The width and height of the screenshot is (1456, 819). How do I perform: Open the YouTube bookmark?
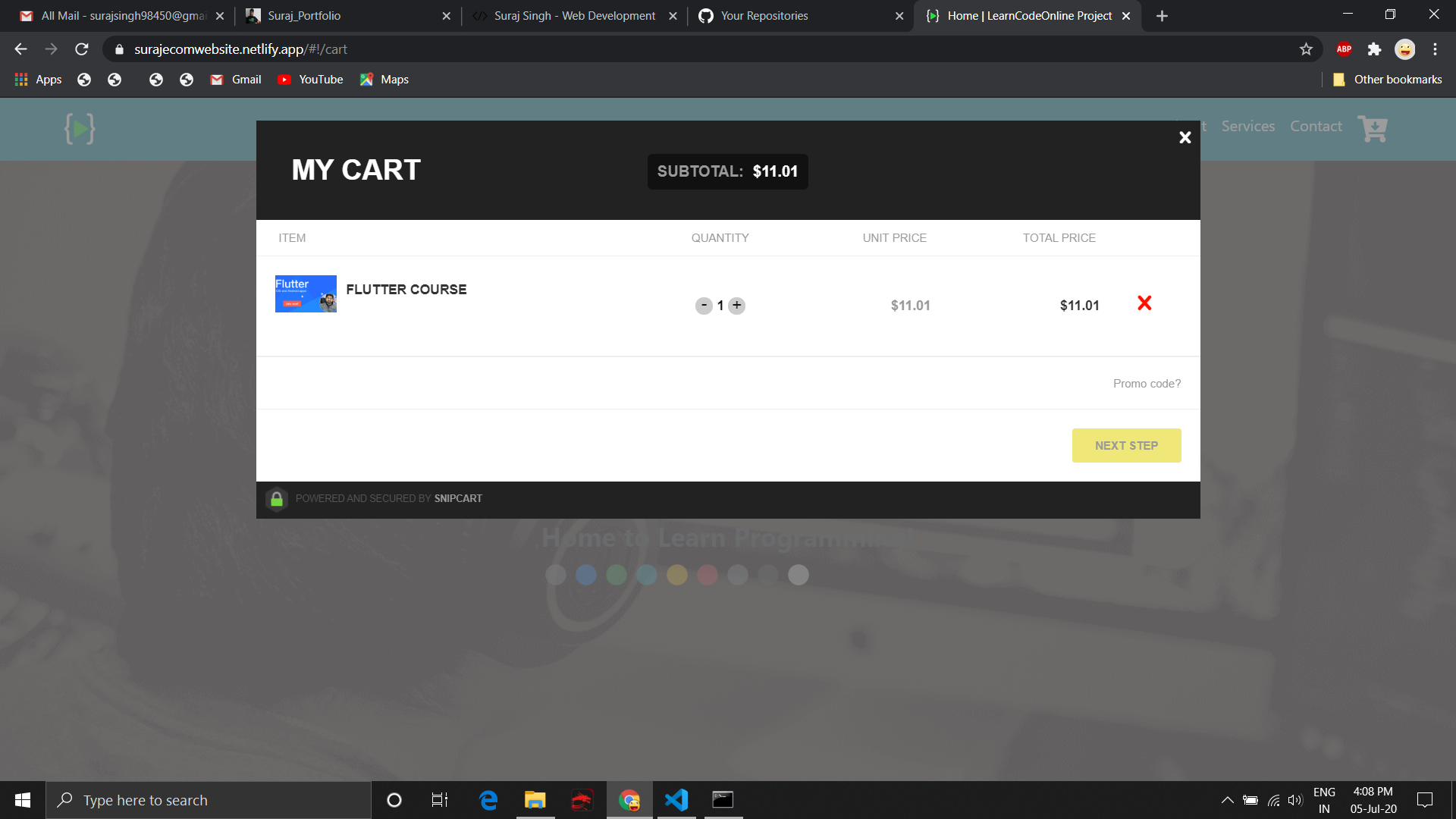click(x=310, y=80)
